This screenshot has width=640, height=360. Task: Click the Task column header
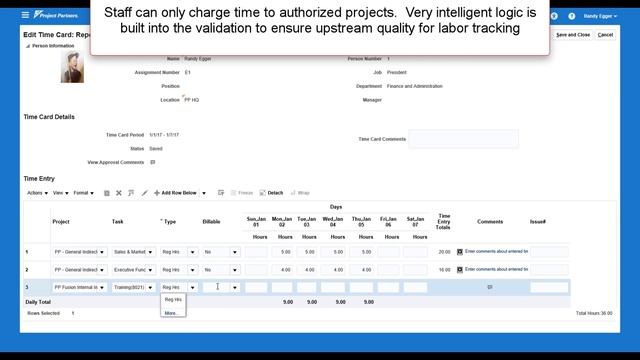click(x=118, y=222)
